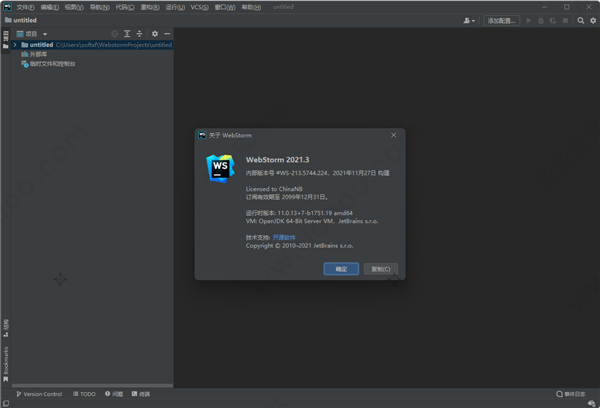Viewport: 600px width, 408px height.
Task: Open IDE settings gear in top toolbar
Action: [593, 21]
